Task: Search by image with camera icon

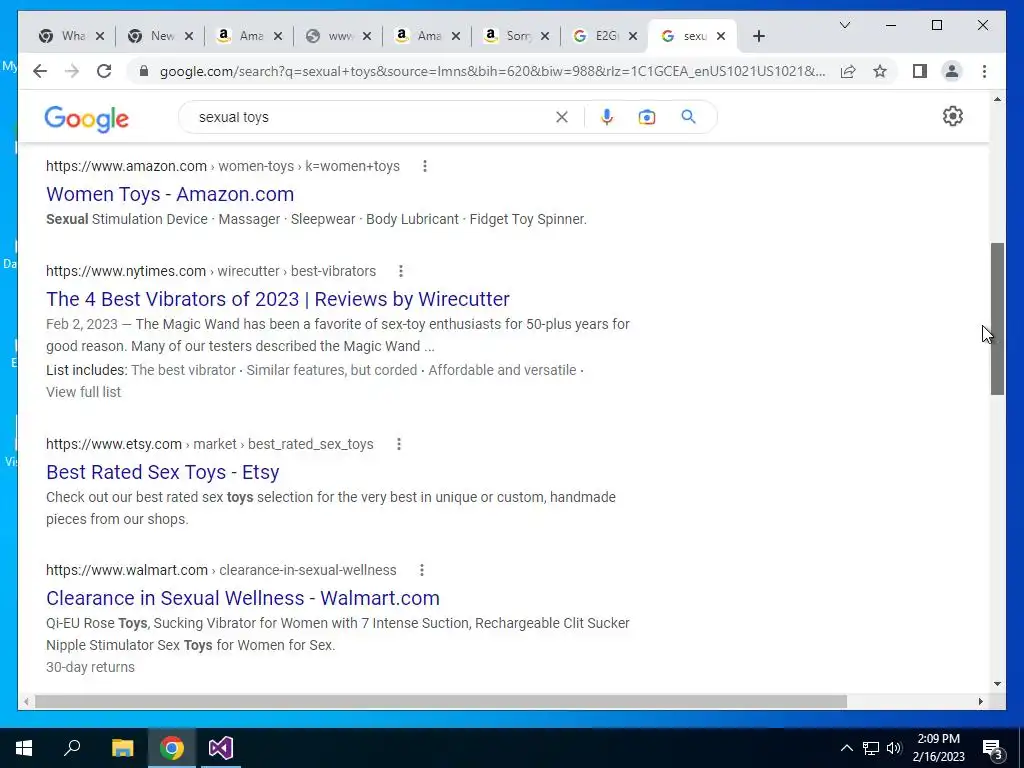Action: [647, 117]
